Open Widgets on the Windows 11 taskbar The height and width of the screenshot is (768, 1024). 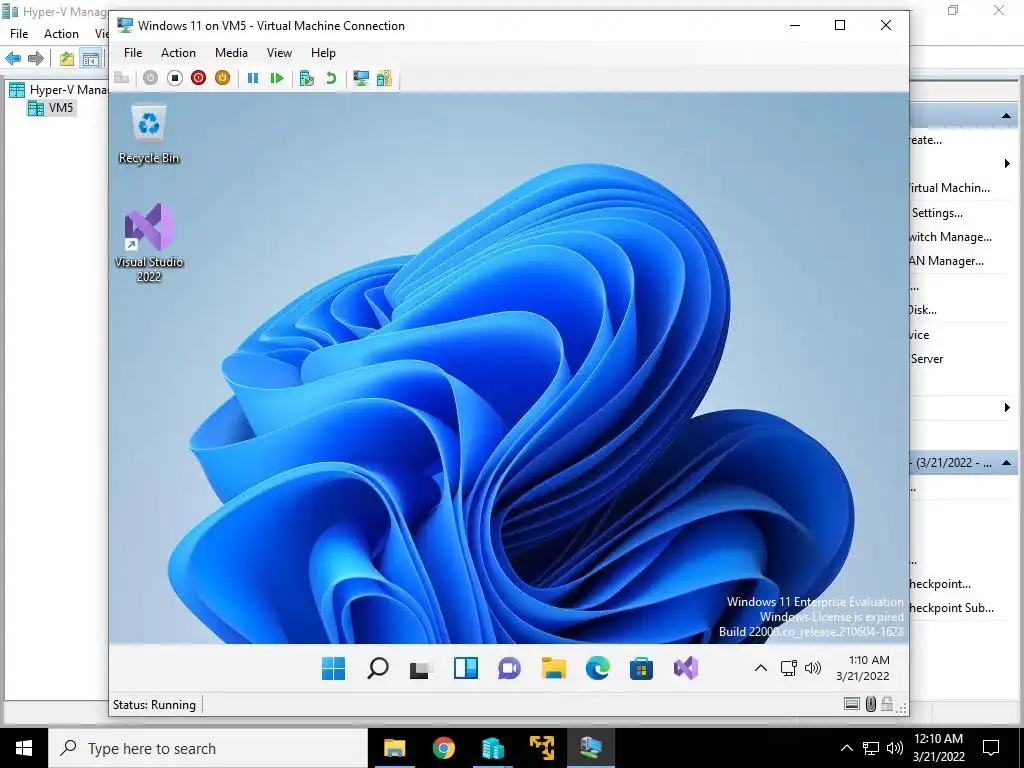click(466, 668)
